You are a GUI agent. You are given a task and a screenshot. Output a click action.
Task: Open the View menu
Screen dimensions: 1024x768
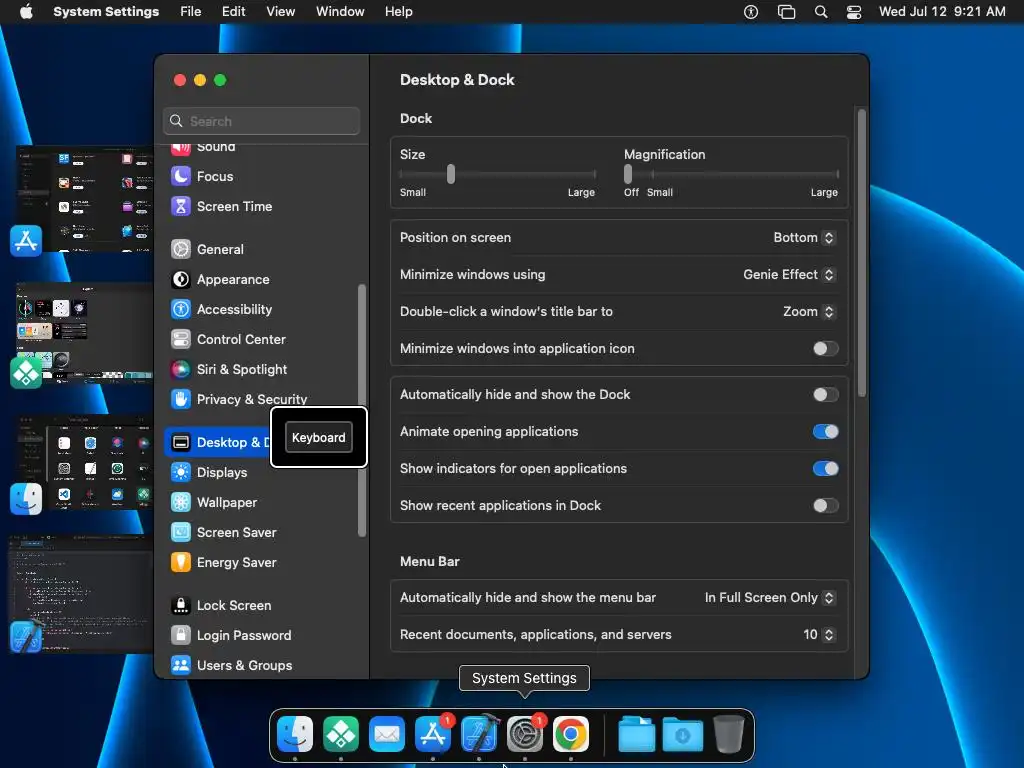click(281, 12)
